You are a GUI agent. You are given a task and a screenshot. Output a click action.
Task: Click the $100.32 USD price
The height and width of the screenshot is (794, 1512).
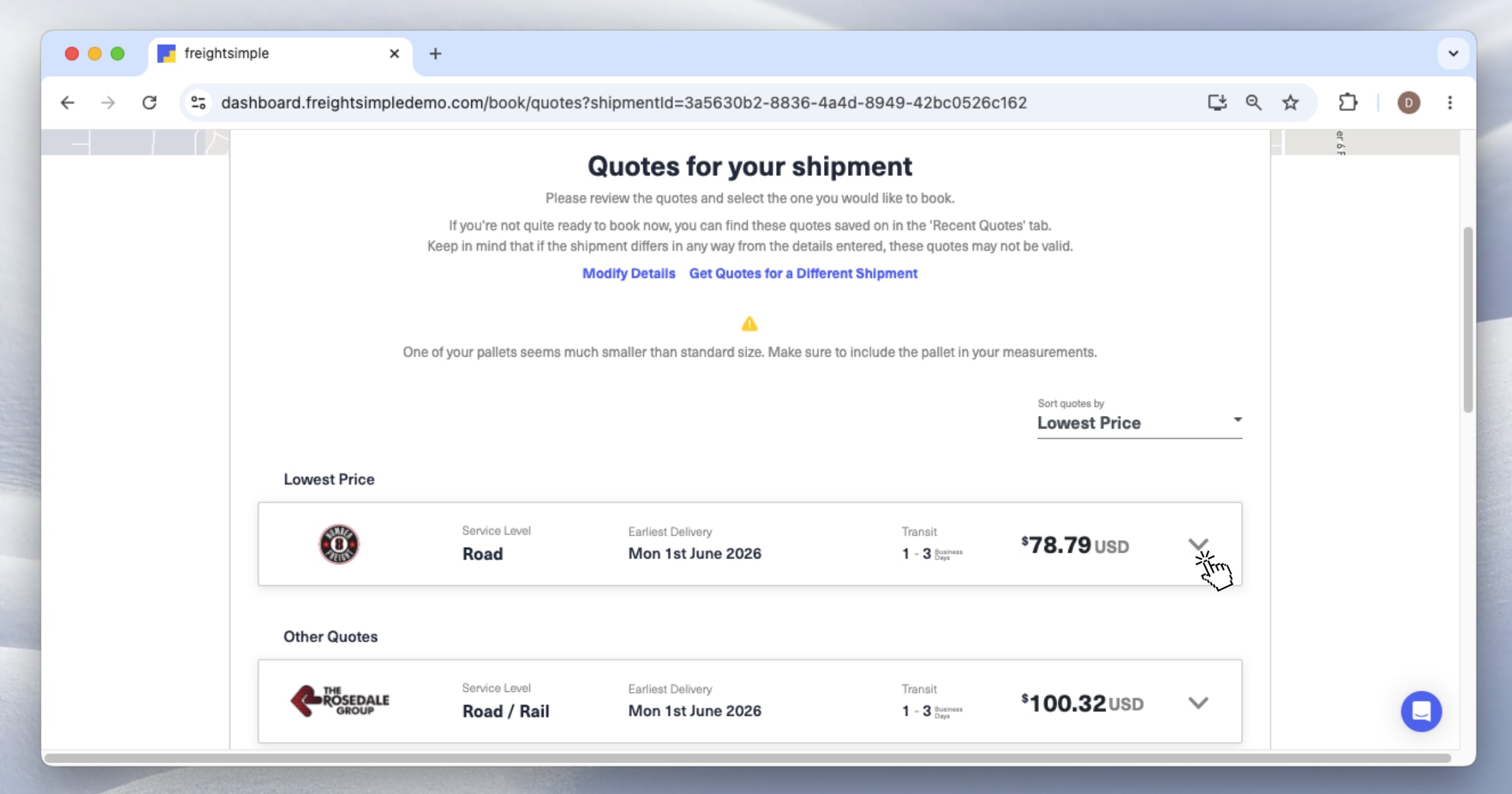pos(1082,703)
